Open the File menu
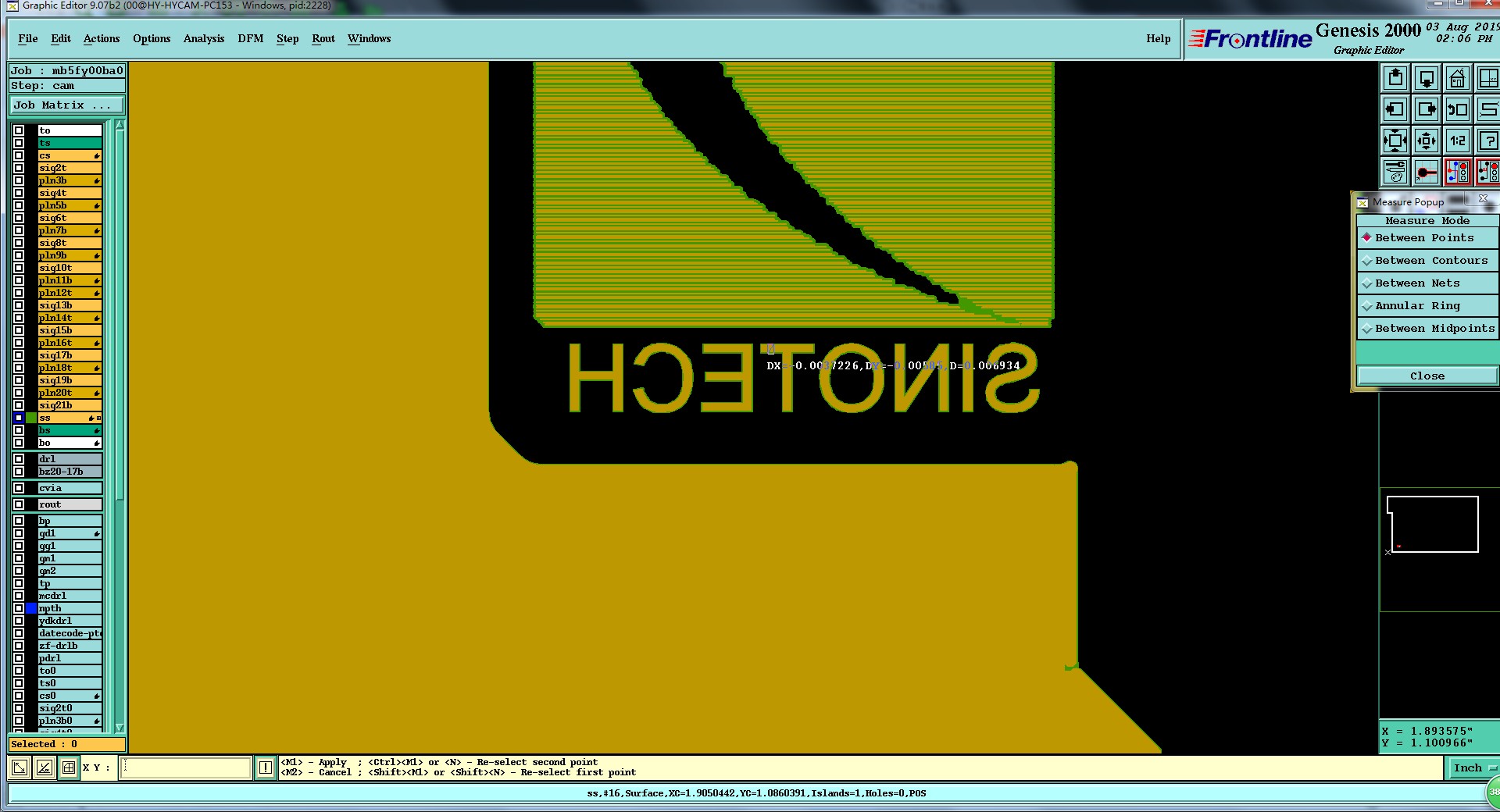Viewport: 1500px width, 812px height. pyautogui.click(x=28, y=38)
